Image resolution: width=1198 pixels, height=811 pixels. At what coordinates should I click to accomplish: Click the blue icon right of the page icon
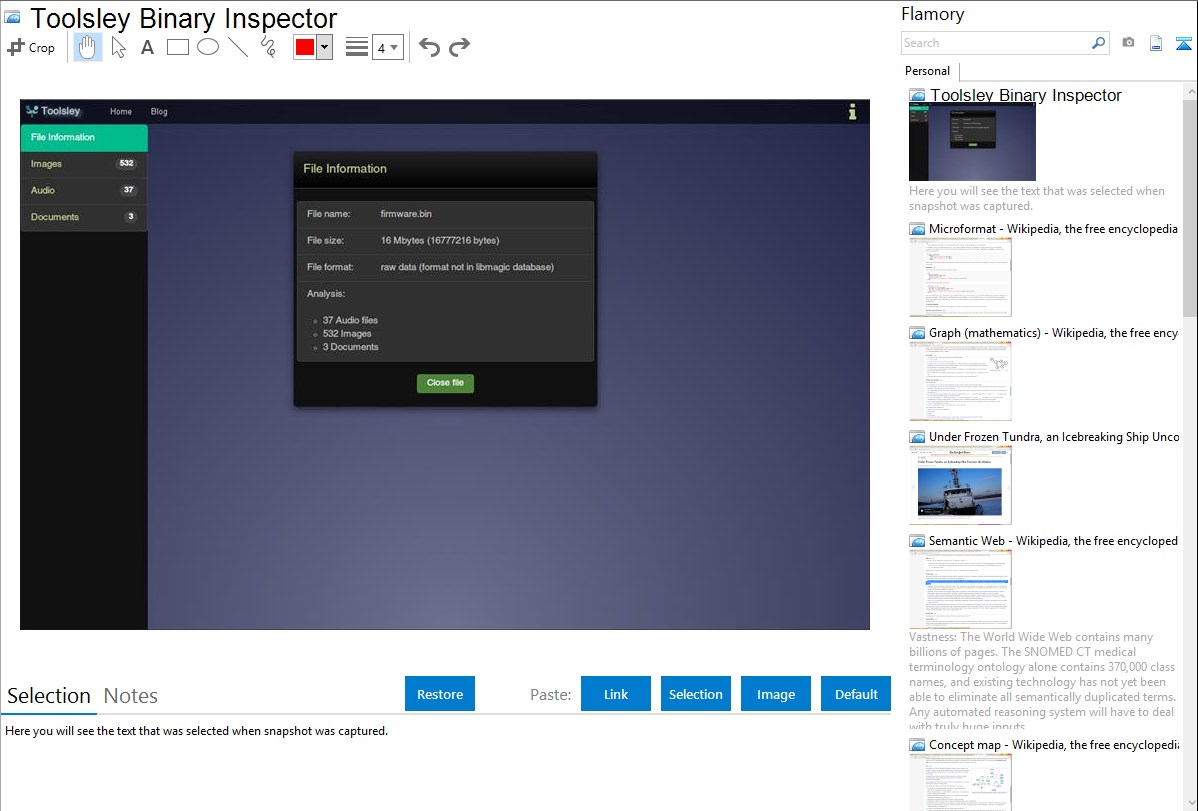pos(1183,43)
